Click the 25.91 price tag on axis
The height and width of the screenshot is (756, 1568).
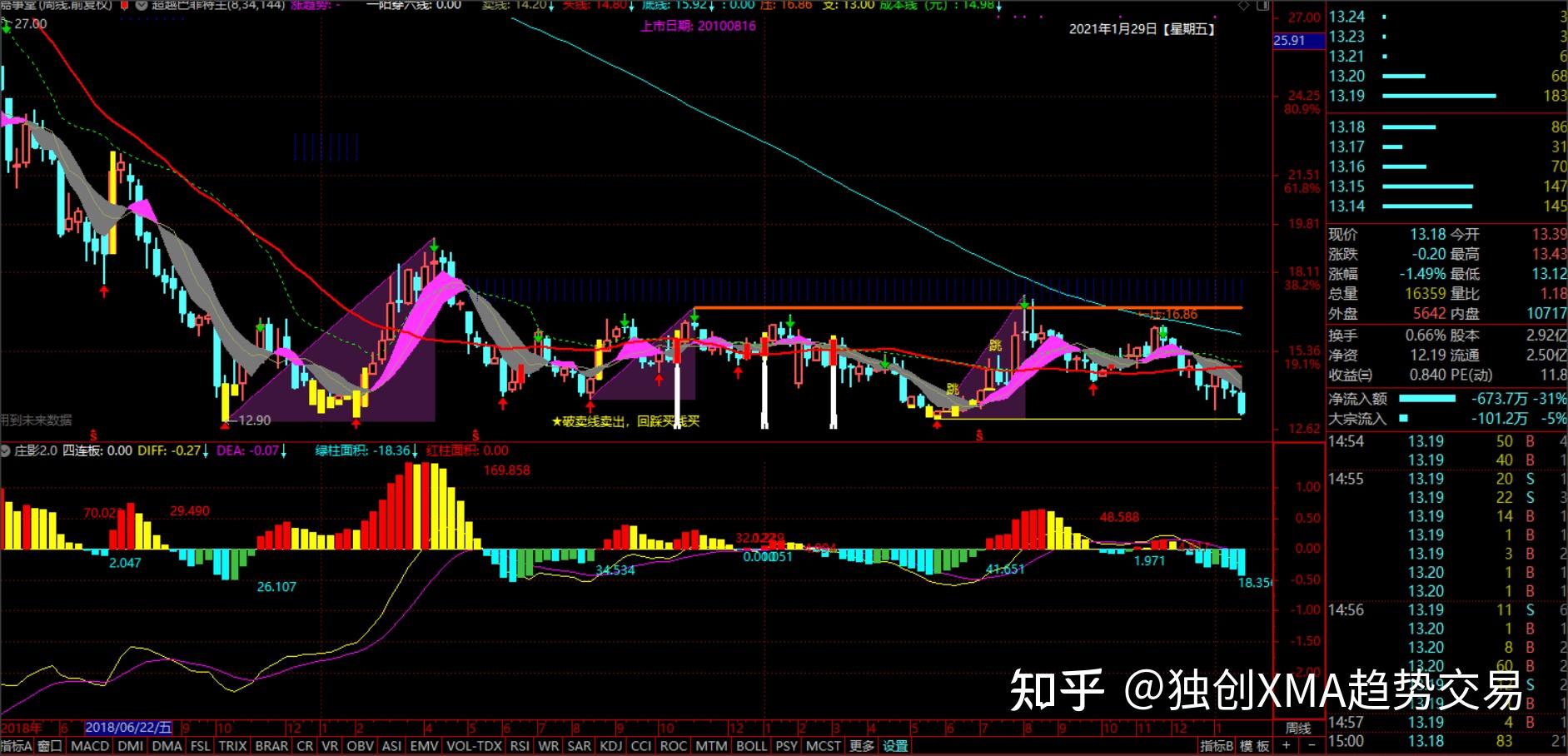pyautogui.click(x=1298, y=40)
